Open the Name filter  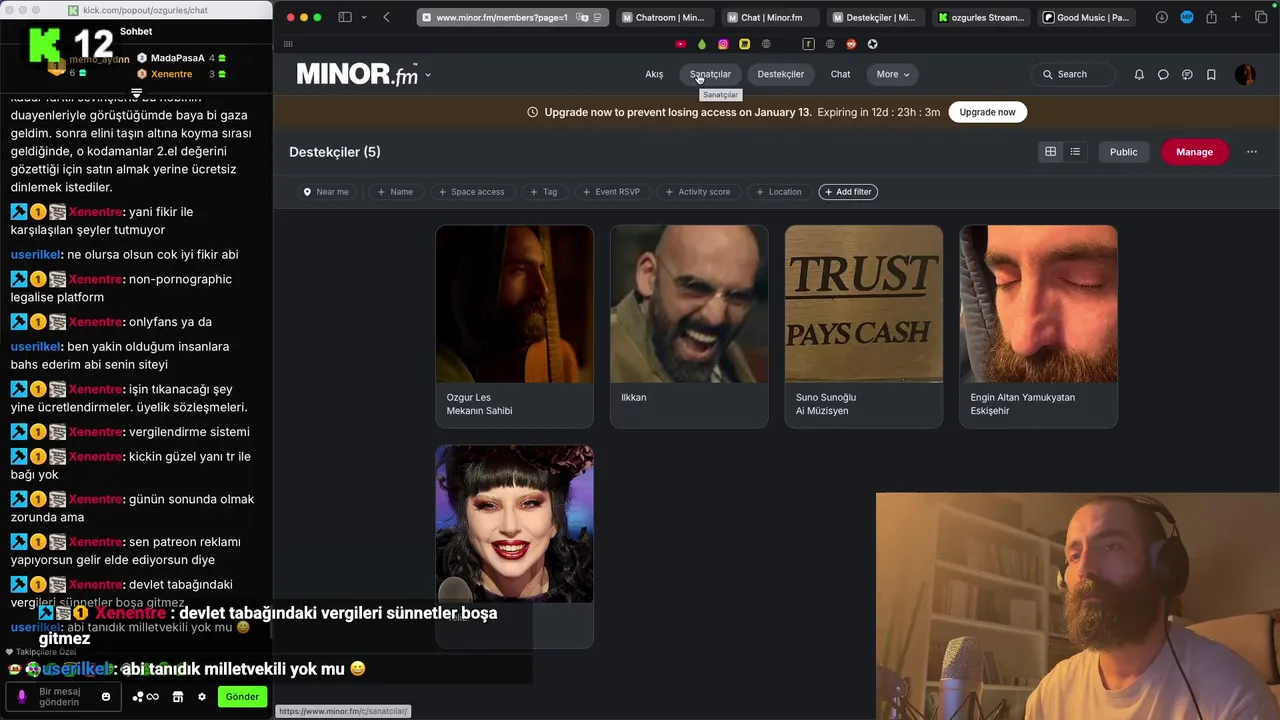(395, 192)
